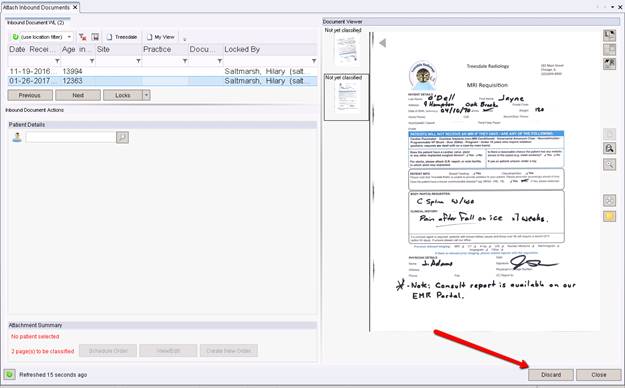Click the patient avatar icon in Patient Details

click(17, 138)
